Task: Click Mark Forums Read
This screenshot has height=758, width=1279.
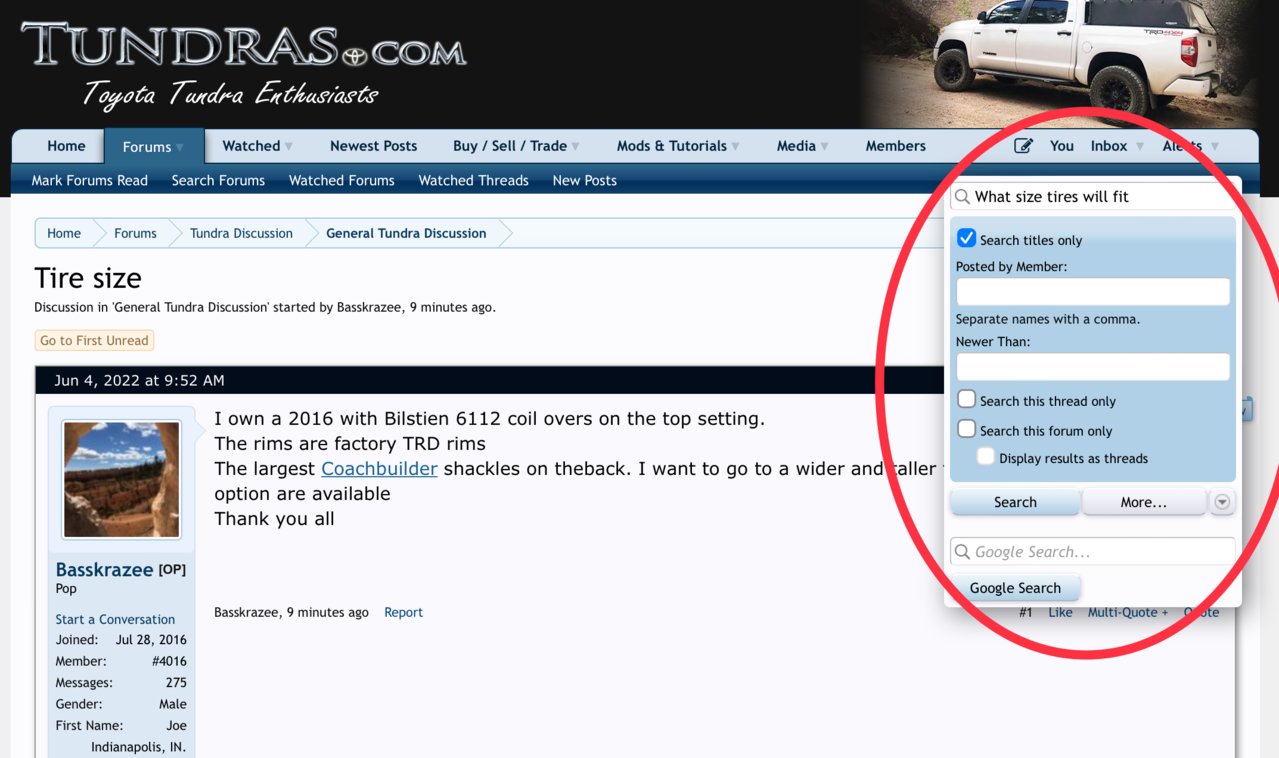Action: pyautogui.click(x=89, y=181)
